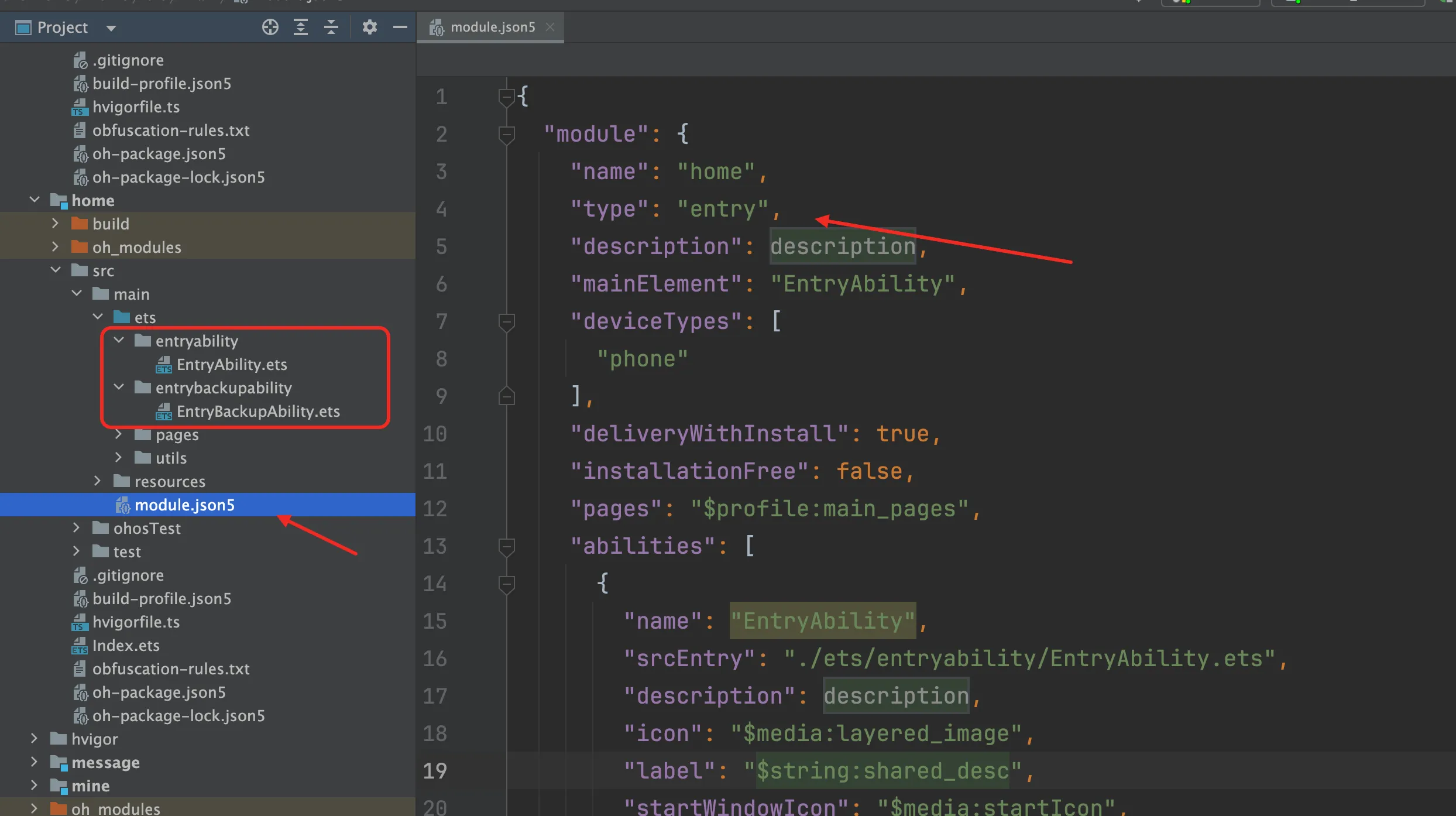Fold the code block at line 2 gutter
The height and width of the screenshot is (816, 1456).
point(506,135)
